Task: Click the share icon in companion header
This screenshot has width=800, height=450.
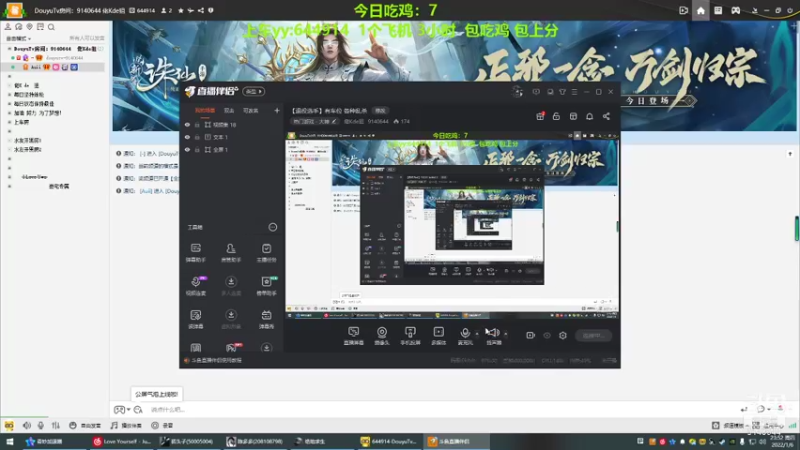Action: [606, 116]
